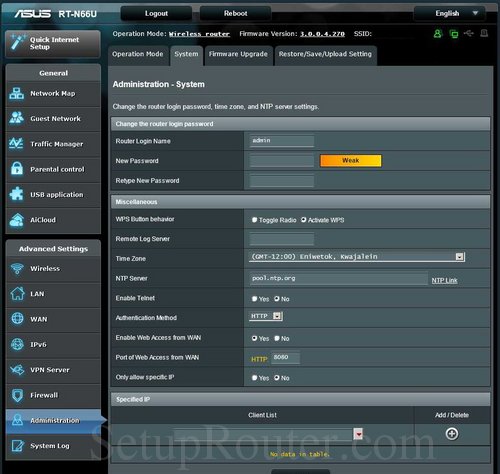Click the Reboot button

pos(236,13)
